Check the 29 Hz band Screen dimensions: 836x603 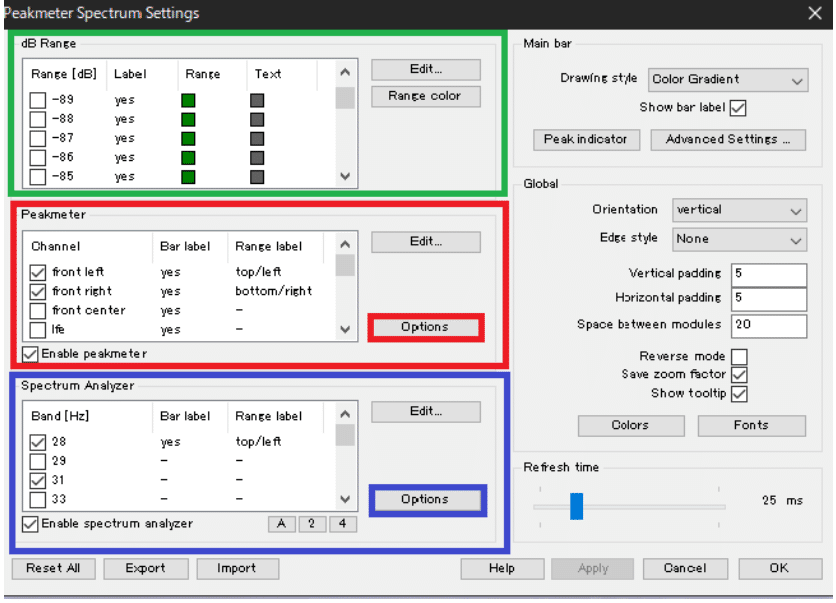(37, 461)
